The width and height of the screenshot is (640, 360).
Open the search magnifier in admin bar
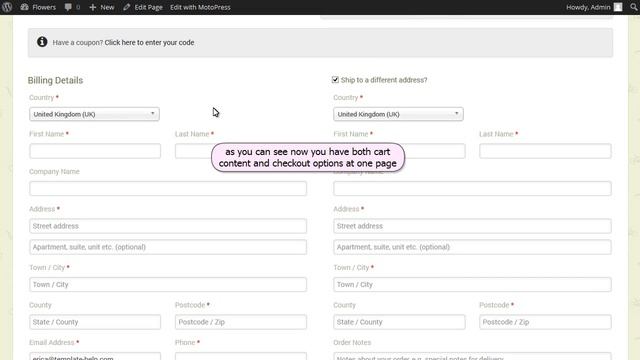634,7
